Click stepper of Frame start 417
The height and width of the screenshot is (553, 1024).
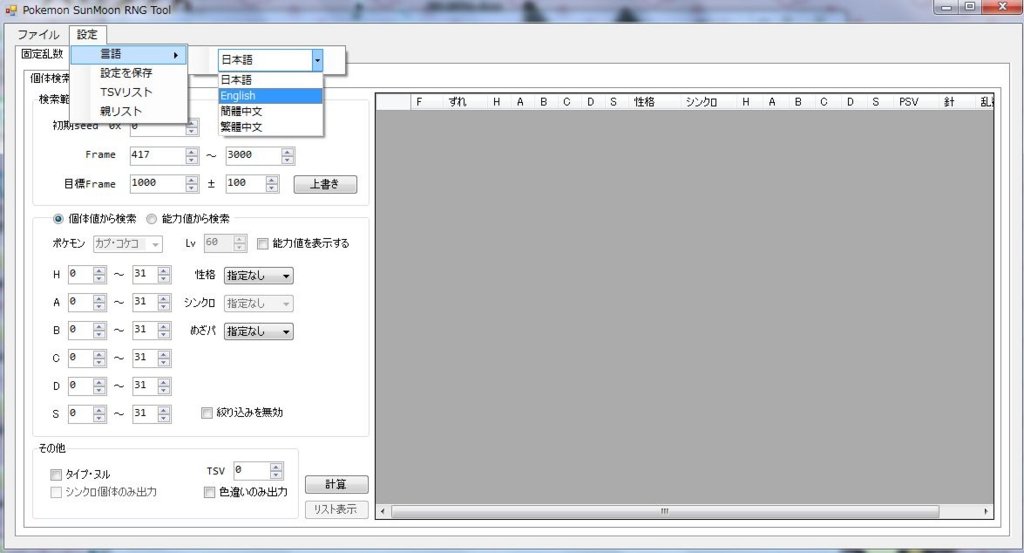pos(191,155)
